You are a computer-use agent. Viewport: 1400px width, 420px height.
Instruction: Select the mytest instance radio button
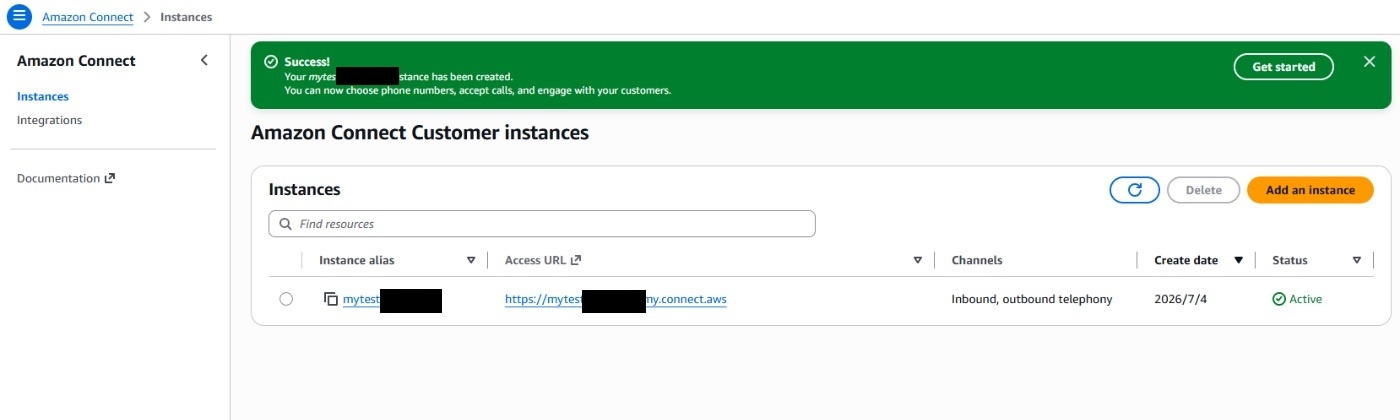tap(286, 299)
